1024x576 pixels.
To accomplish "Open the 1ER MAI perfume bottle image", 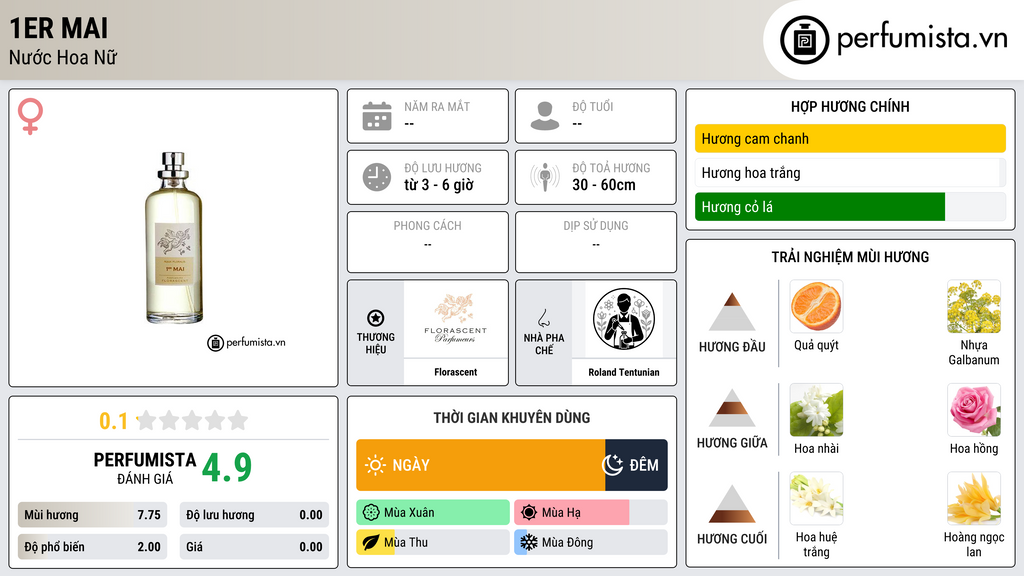I will pyautogui.click(x=174, y=238).
